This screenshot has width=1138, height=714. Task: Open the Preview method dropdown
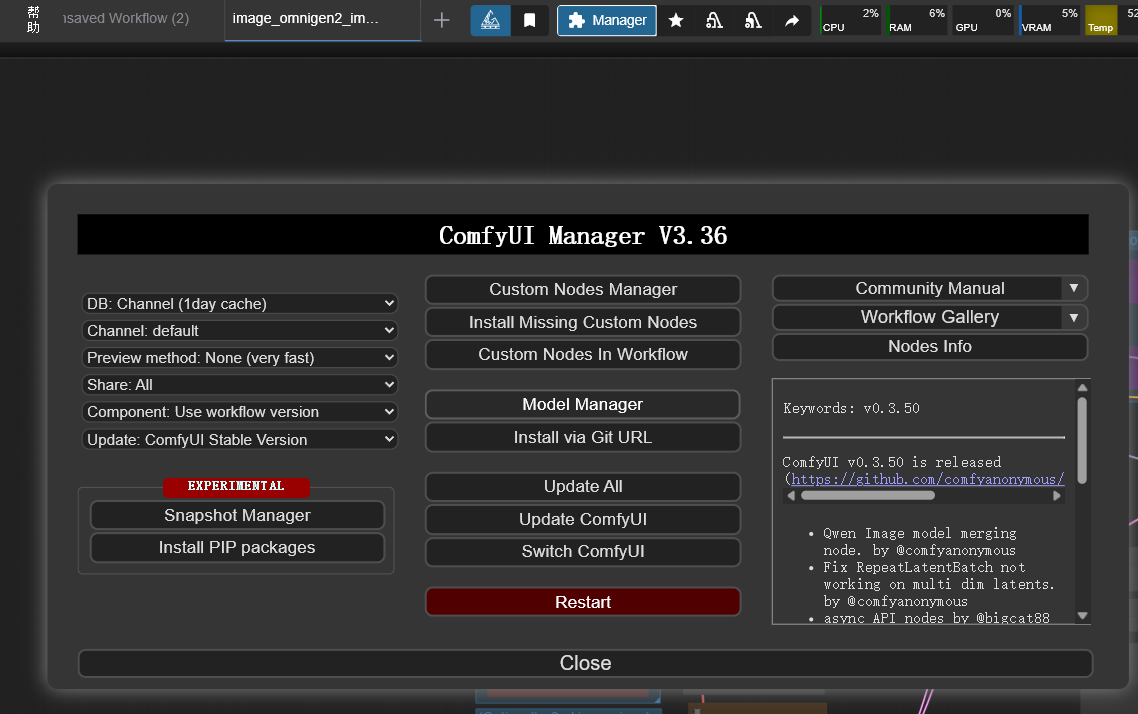240,358
